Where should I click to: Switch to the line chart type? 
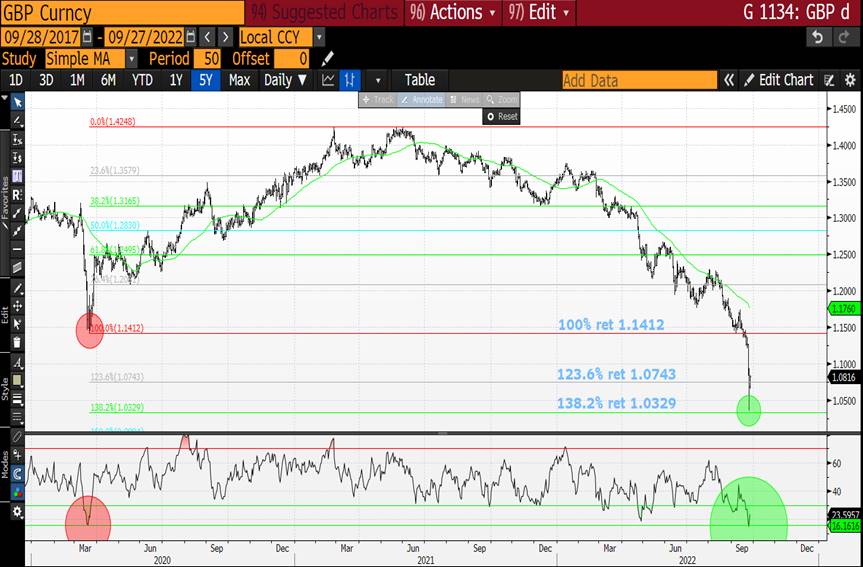point(328,80)
